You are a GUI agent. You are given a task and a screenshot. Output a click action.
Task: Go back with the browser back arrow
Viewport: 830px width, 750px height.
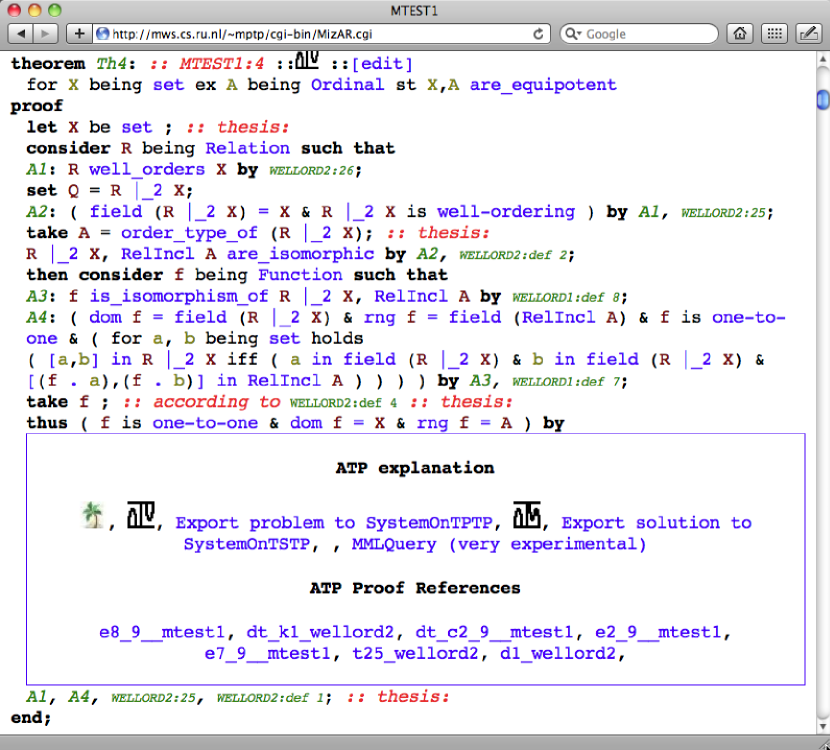(x=21, y=34)
